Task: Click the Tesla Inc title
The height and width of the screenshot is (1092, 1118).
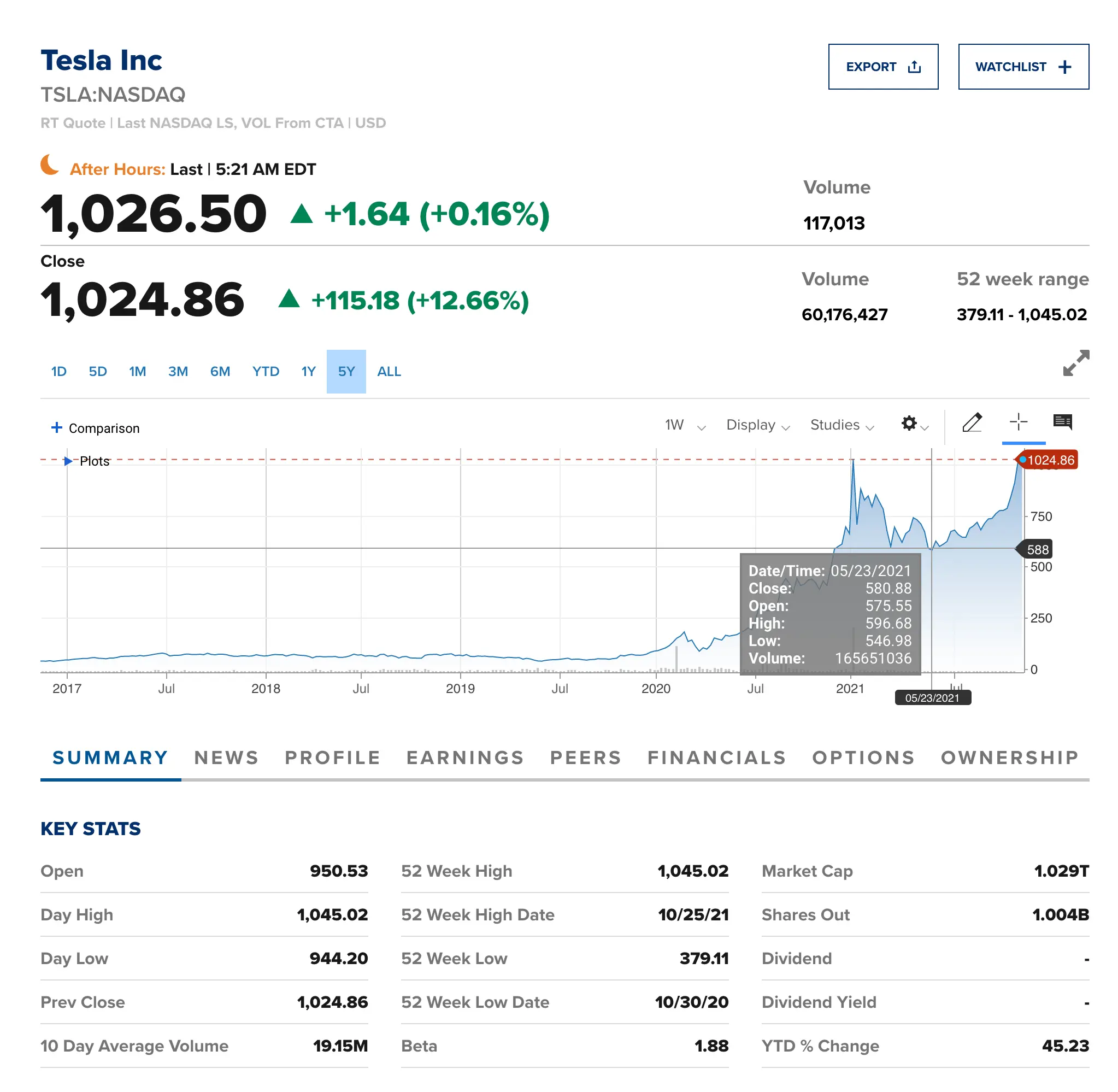Action: (x=102, y=60)
